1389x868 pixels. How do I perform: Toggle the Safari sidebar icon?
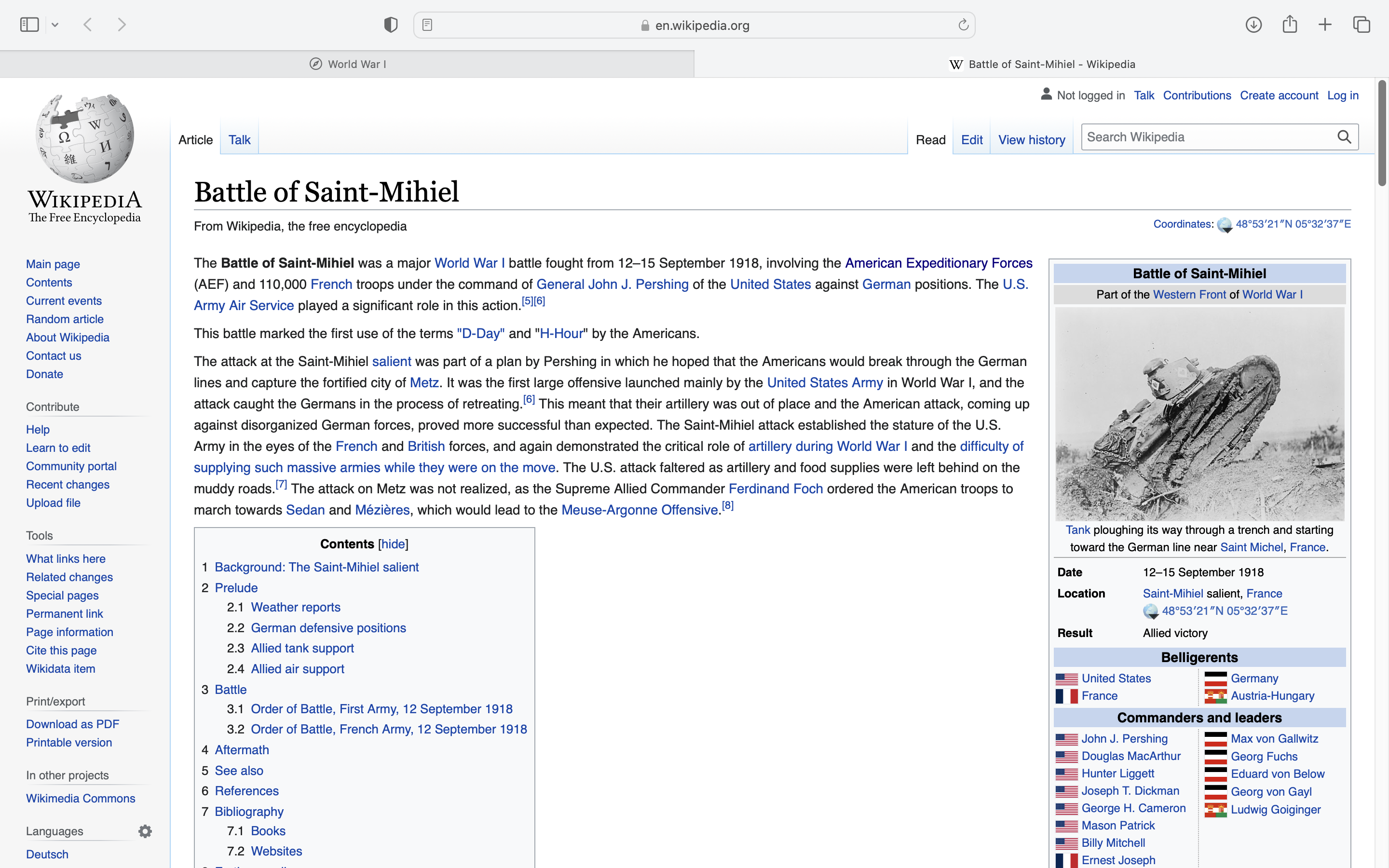(29, 25)
